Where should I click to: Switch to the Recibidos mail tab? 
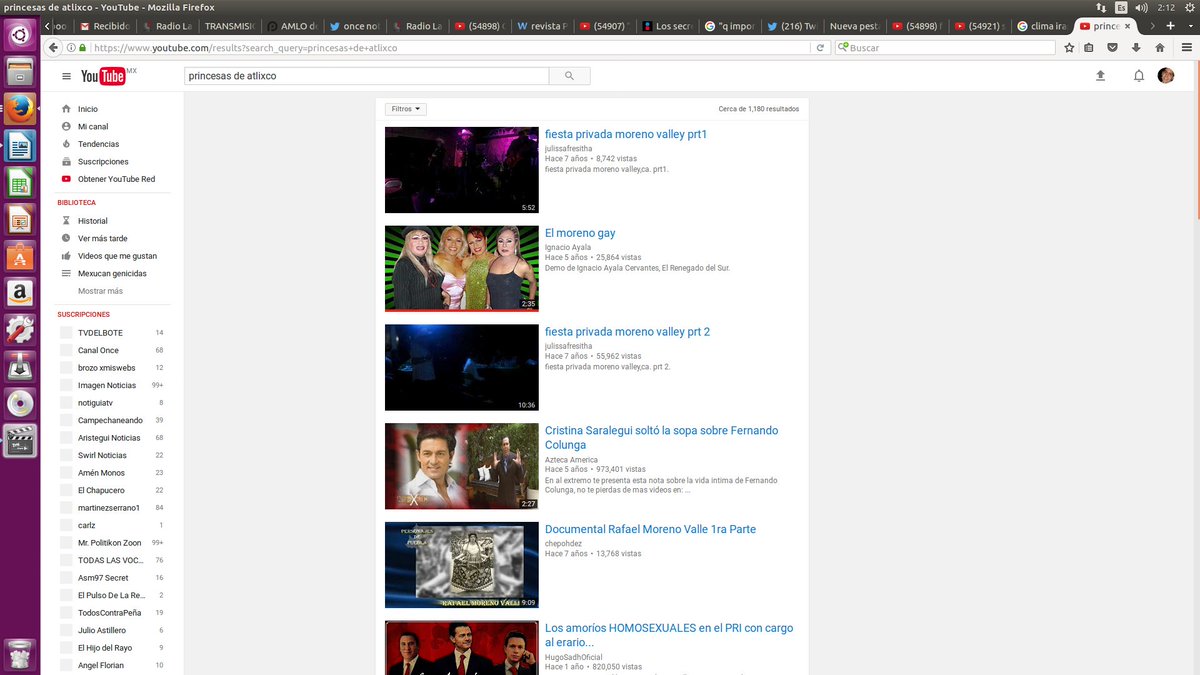click(x=104, y=26)
